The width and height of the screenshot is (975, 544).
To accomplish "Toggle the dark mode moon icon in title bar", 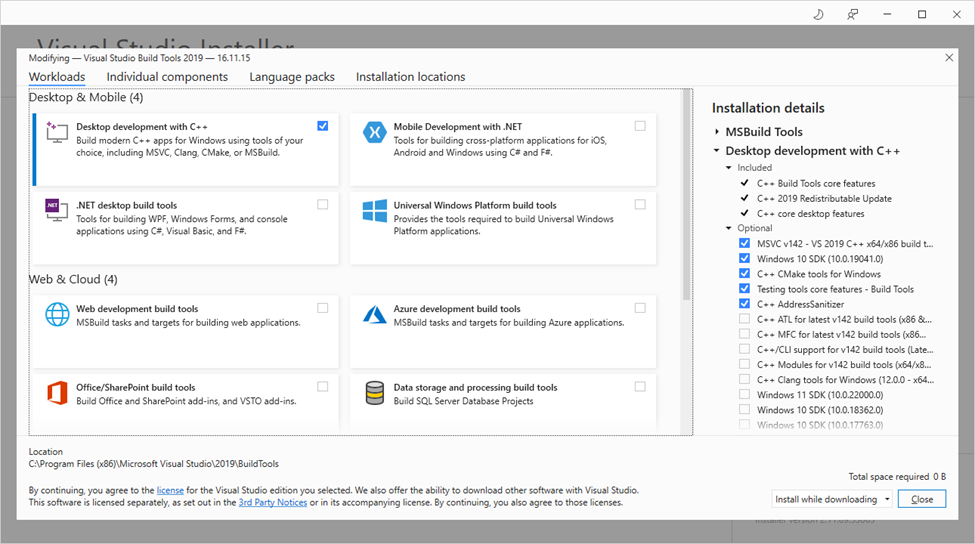I will coord(818,14).
